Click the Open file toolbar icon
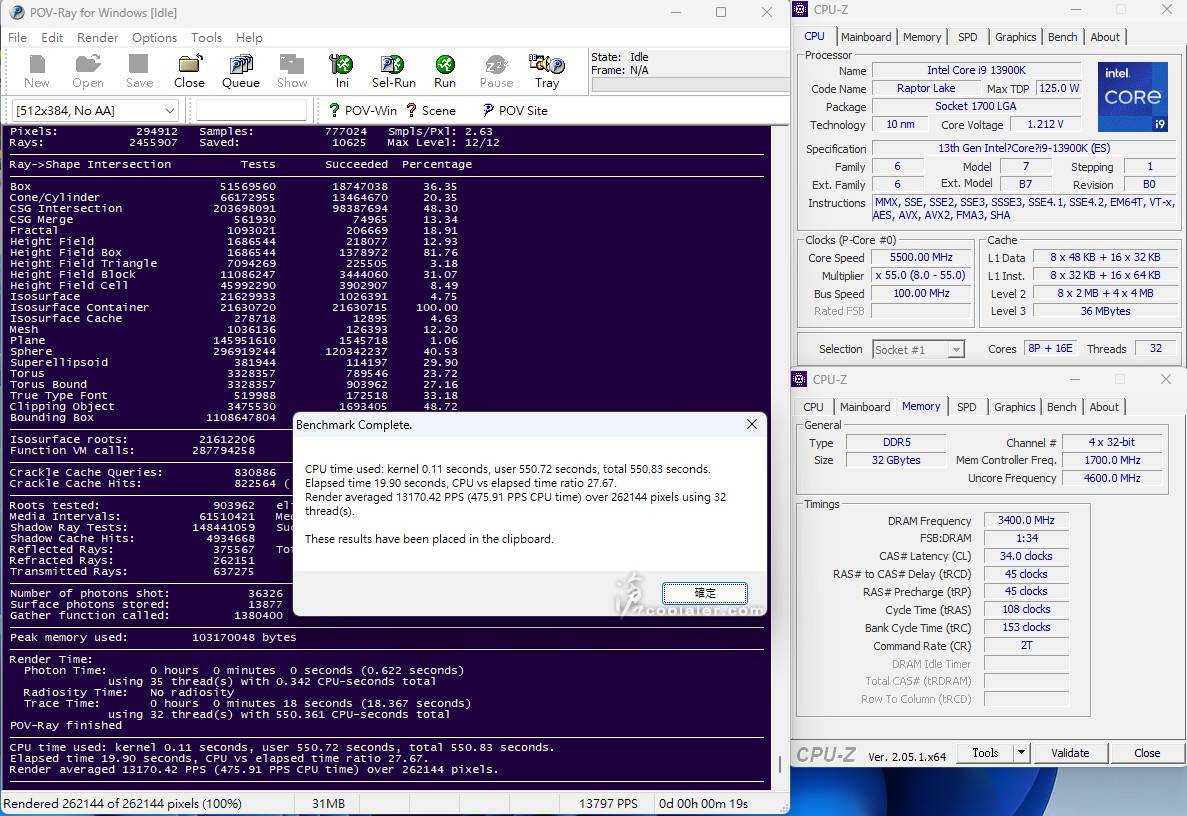Screen dimensions: 1187x816 click(88, 71)
